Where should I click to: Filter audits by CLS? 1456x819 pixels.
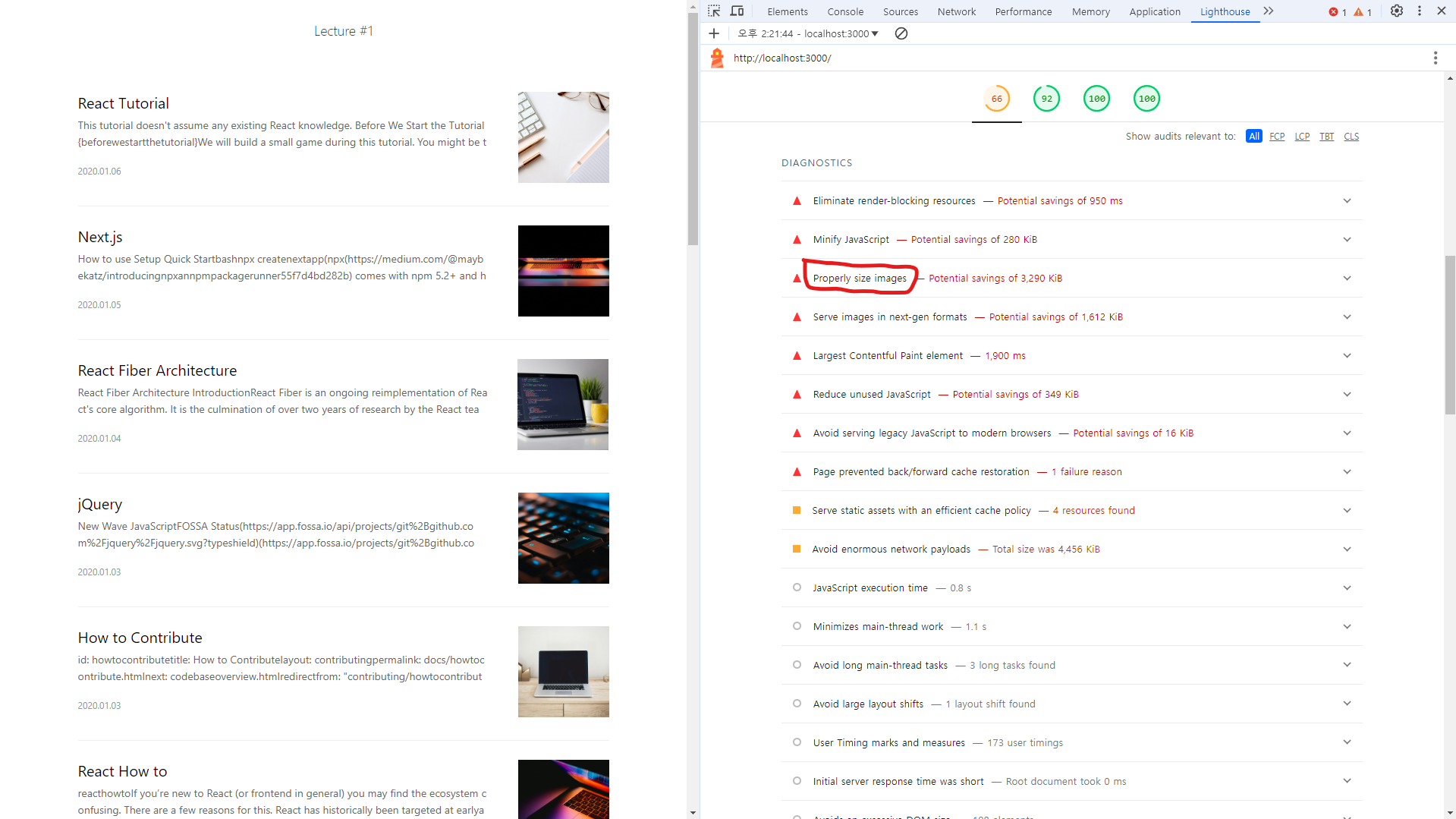tap(1352, 137)
